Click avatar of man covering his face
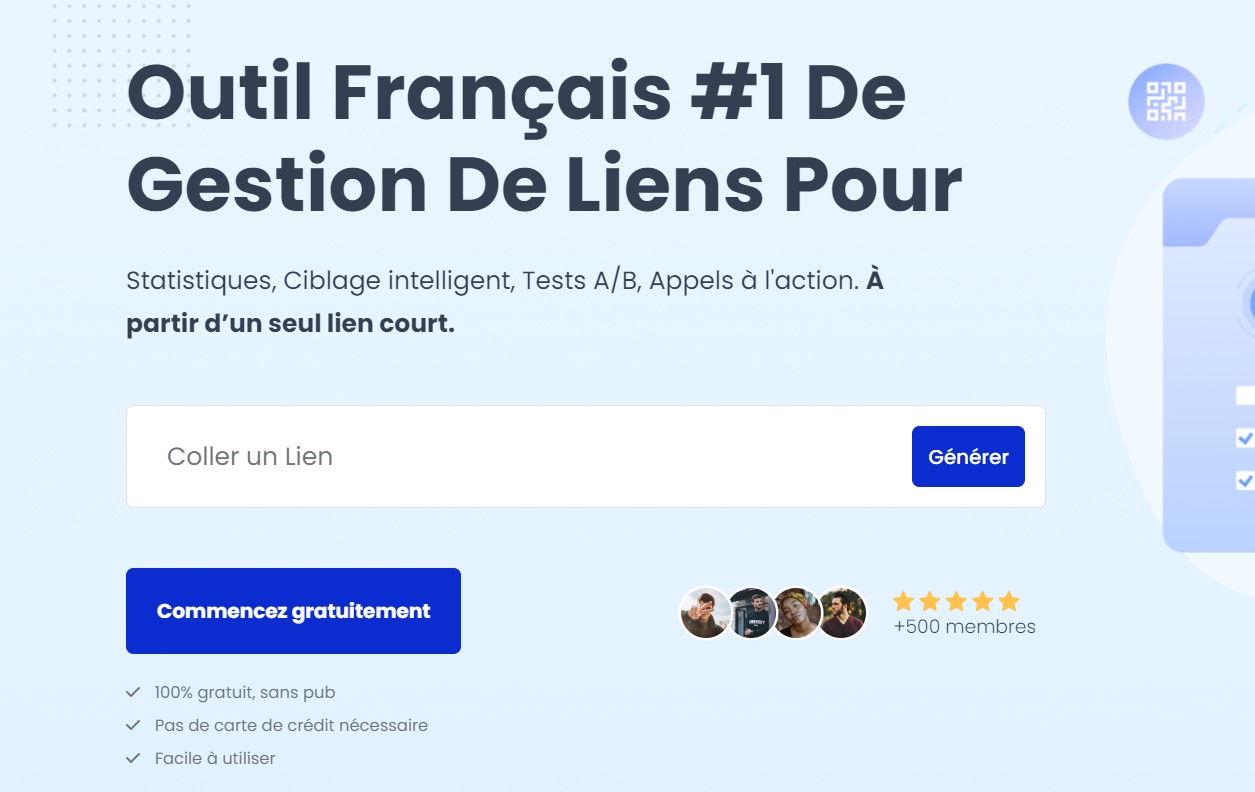Viewport: 1255px width, 792px height. pyautogui.click(x=705, y=613)
